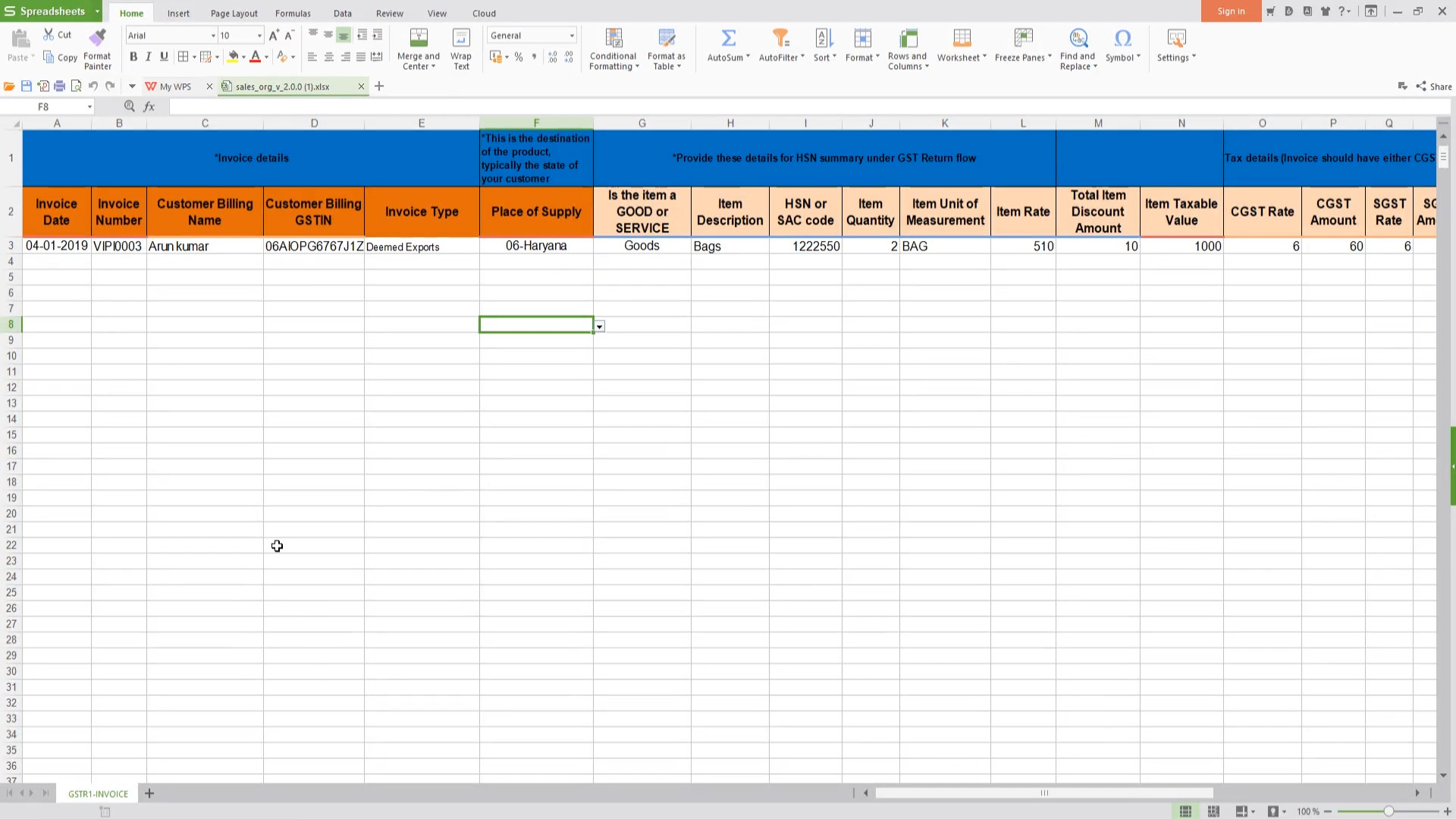
Task: Click the zoom slider handle
Action: [1389, 811]
